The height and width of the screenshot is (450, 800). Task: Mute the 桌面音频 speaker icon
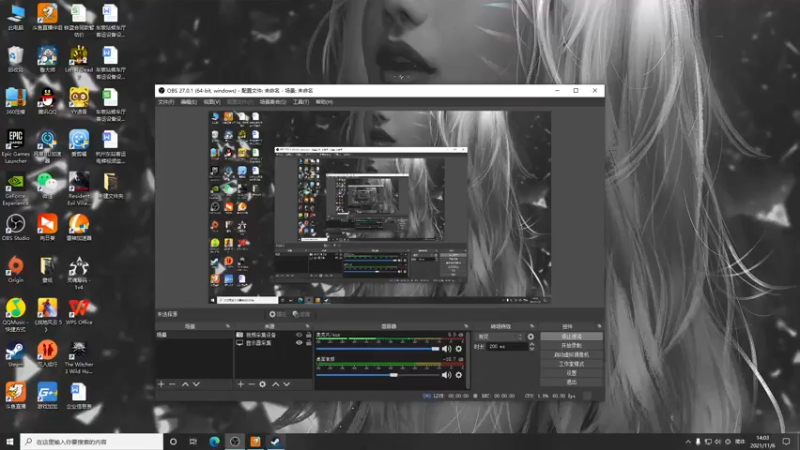click(x=446, y=375)
